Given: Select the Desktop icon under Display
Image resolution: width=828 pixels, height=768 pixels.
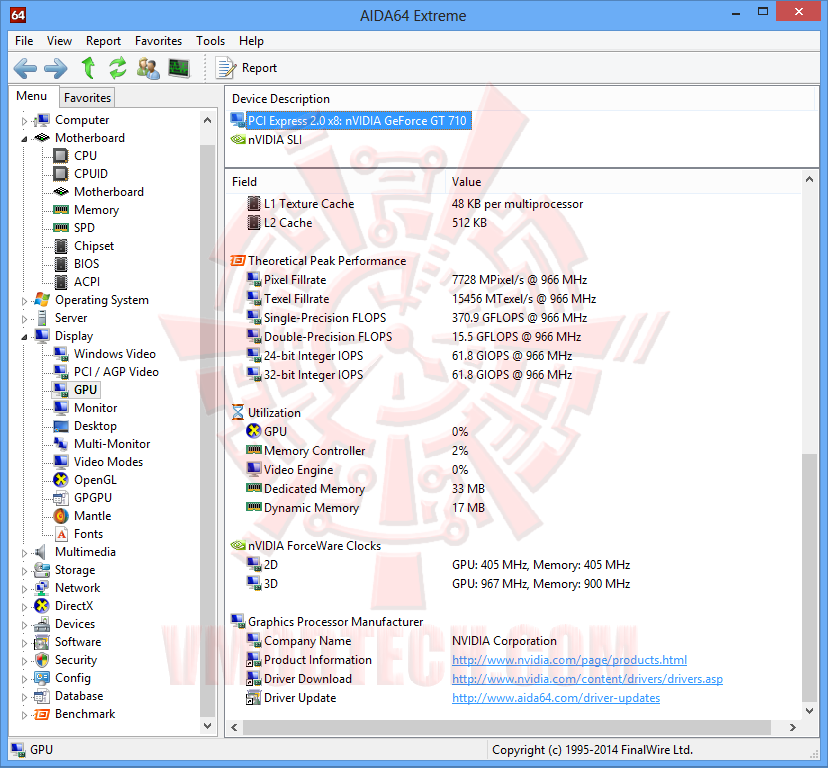Looking at the screenshot, I should click(x=61, y=426).
